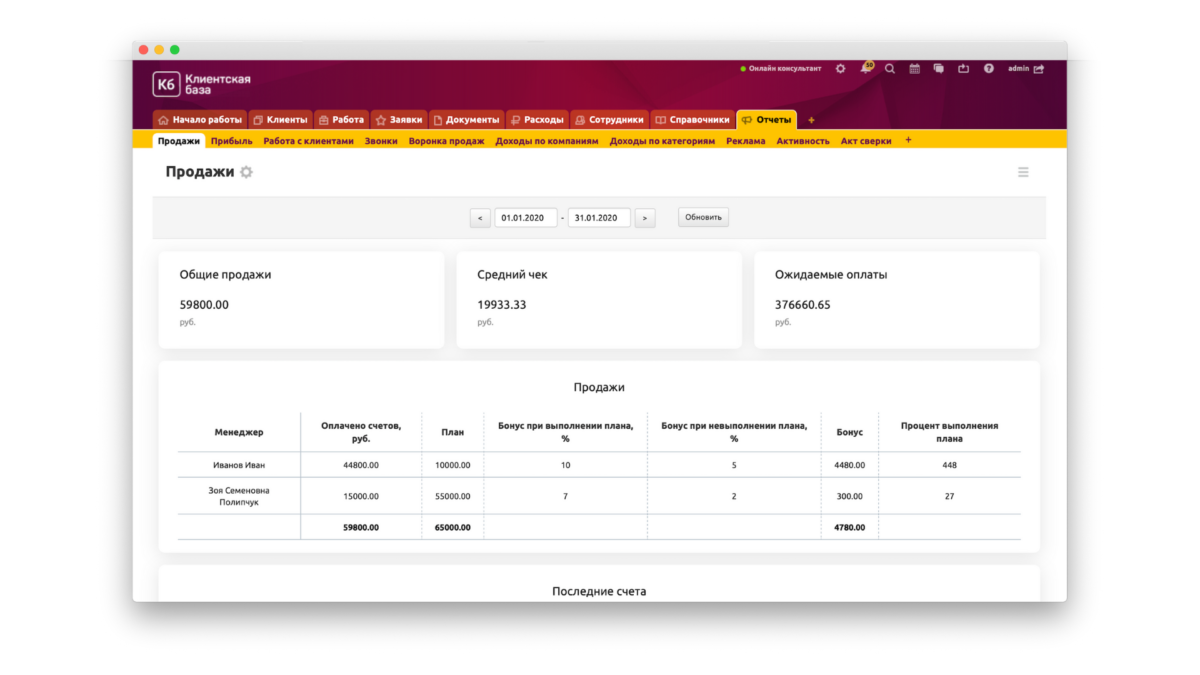Click the Средний чек card
This screenshot has width=1200, height=675.
tap(599, 300)
